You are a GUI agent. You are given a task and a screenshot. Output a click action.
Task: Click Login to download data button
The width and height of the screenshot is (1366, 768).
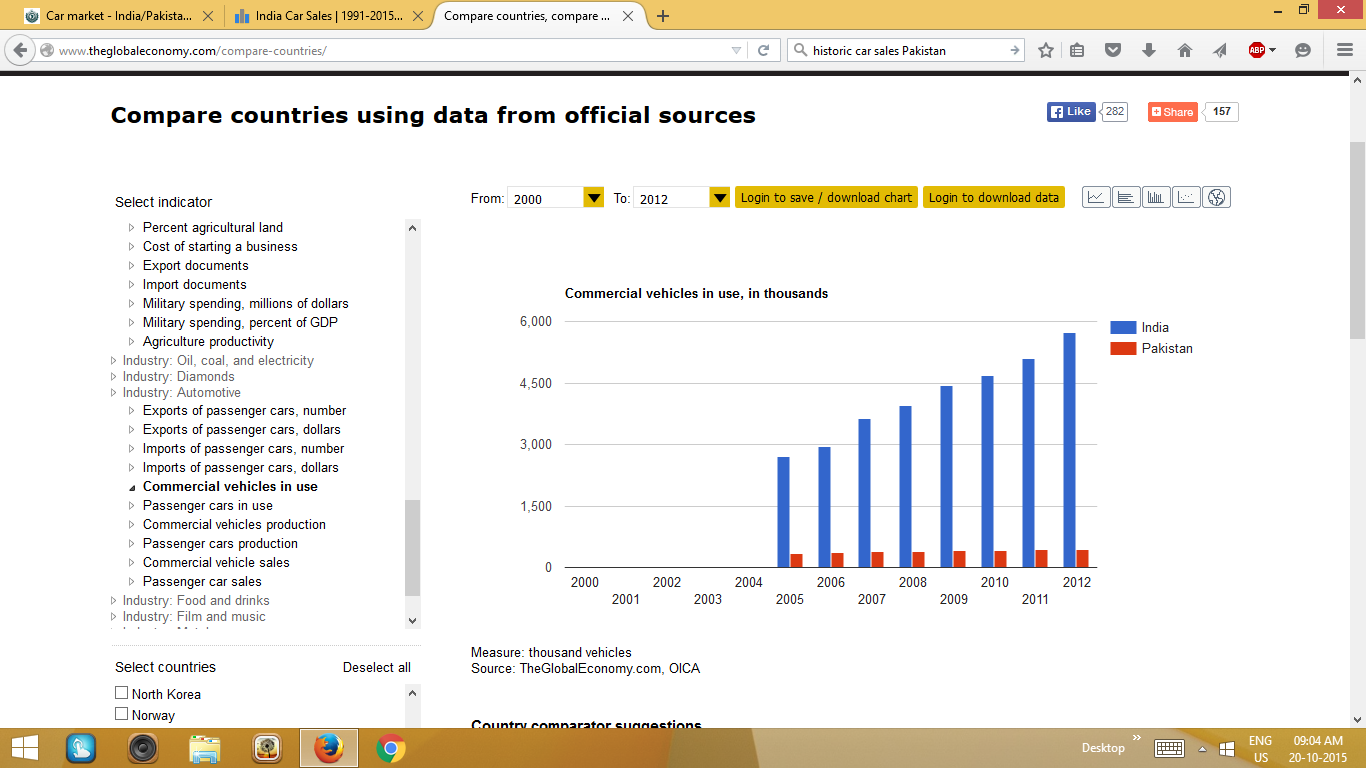point(994,197)
